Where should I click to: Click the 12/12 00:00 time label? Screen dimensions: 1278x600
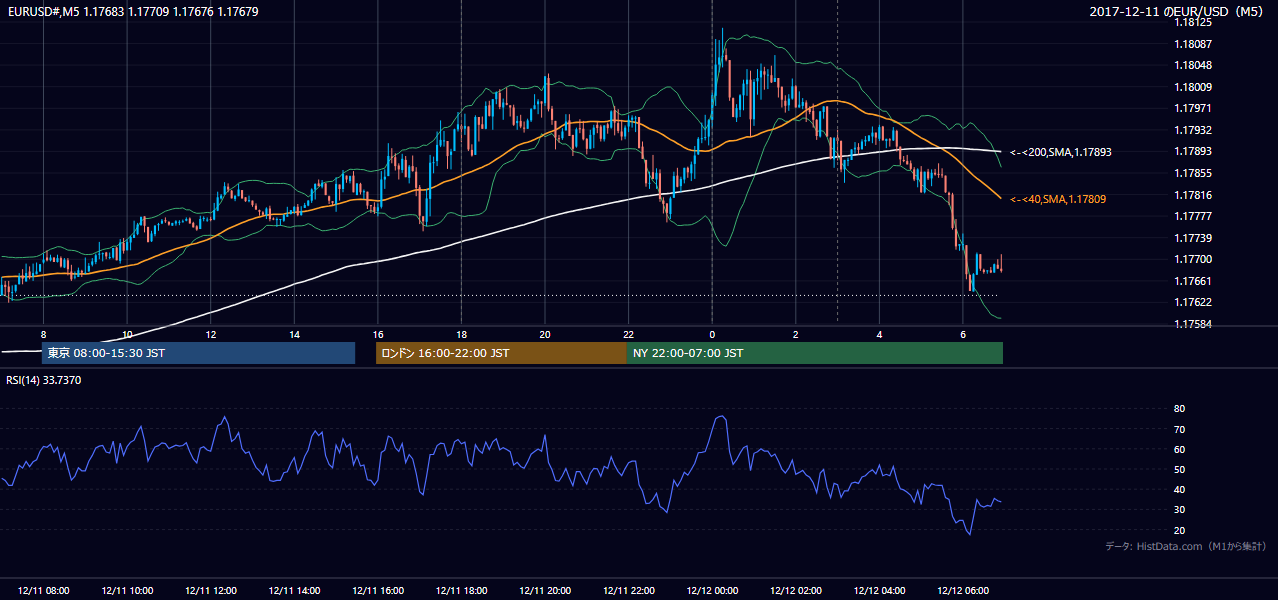[712, 591]
